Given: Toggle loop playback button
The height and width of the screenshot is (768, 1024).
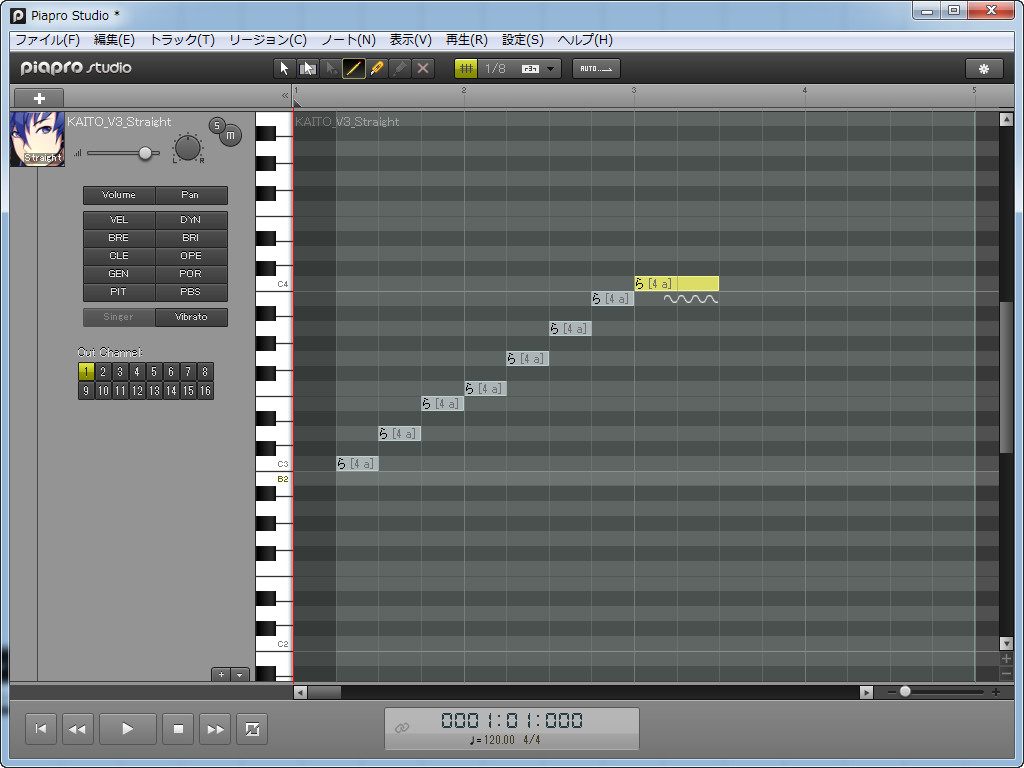Looking at the screenshot, I should (x=252, y=729).
